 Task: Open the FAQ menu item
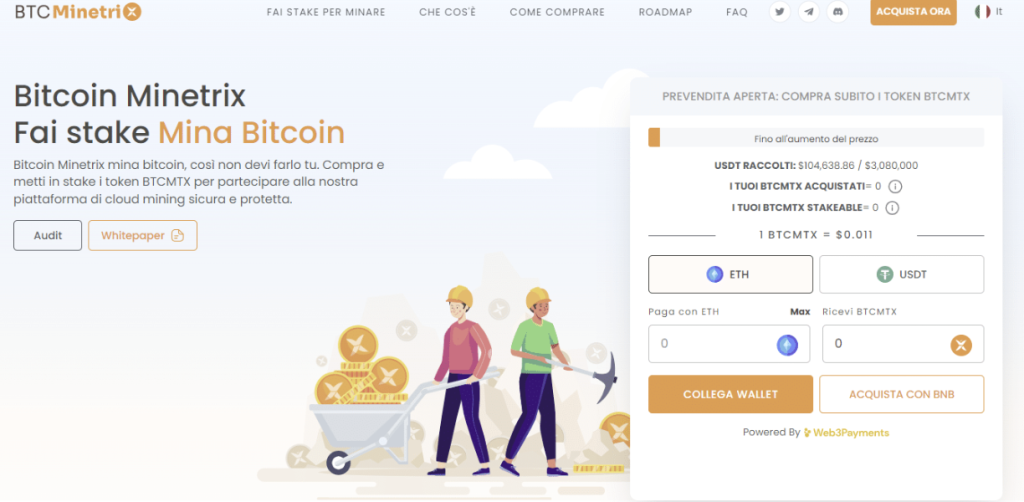737,12
